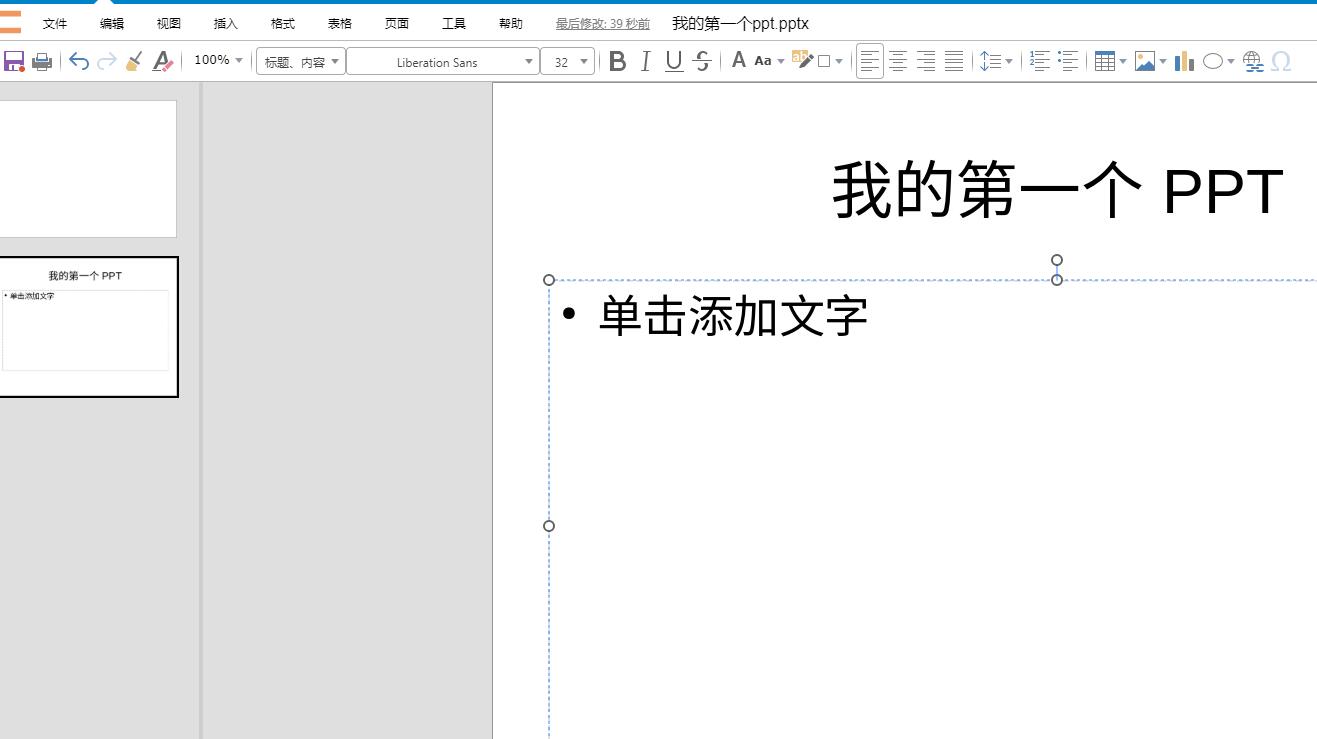1317x739 pixels.
Task: Toggle strikethrough formatting
Action: [x=702, y=62]
